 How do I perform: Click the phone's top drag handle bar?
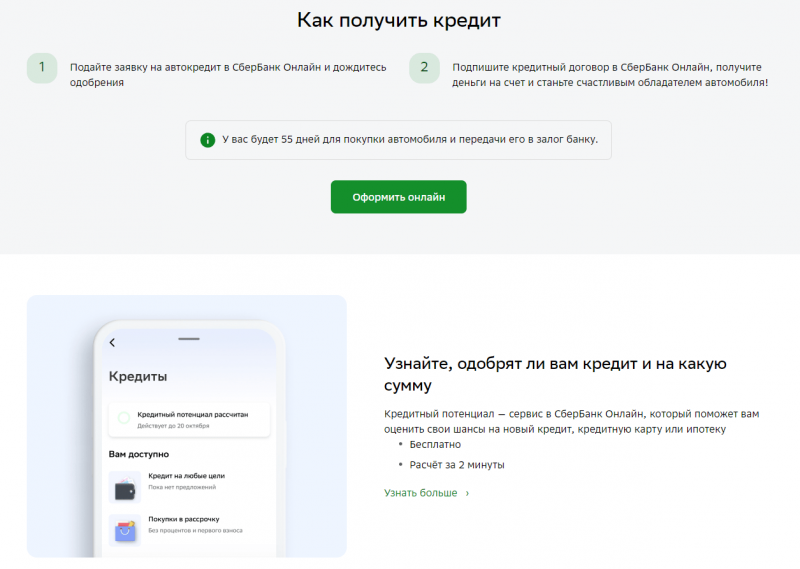pos(189,339)
